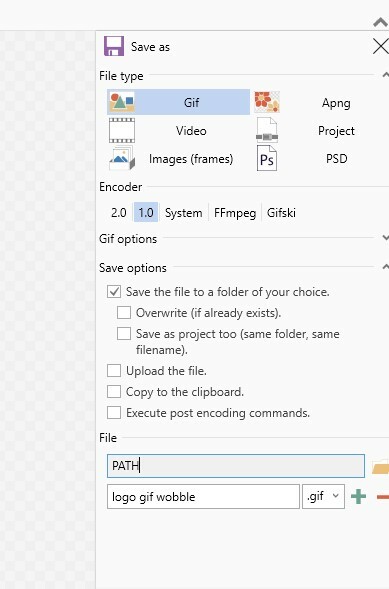The width and height of the screenshot is (389, 589).
Task: Enable Overwrite (if already exists)
Action: (124, 313)
